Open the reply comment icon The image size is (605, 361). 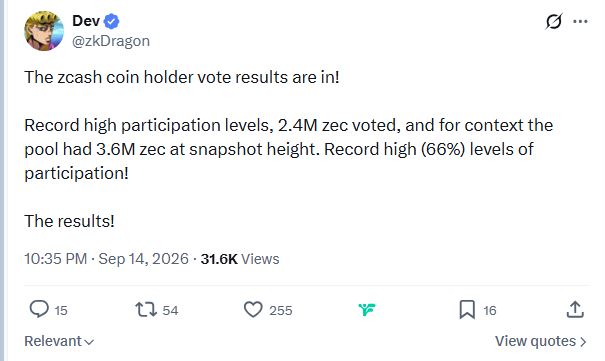39,309
